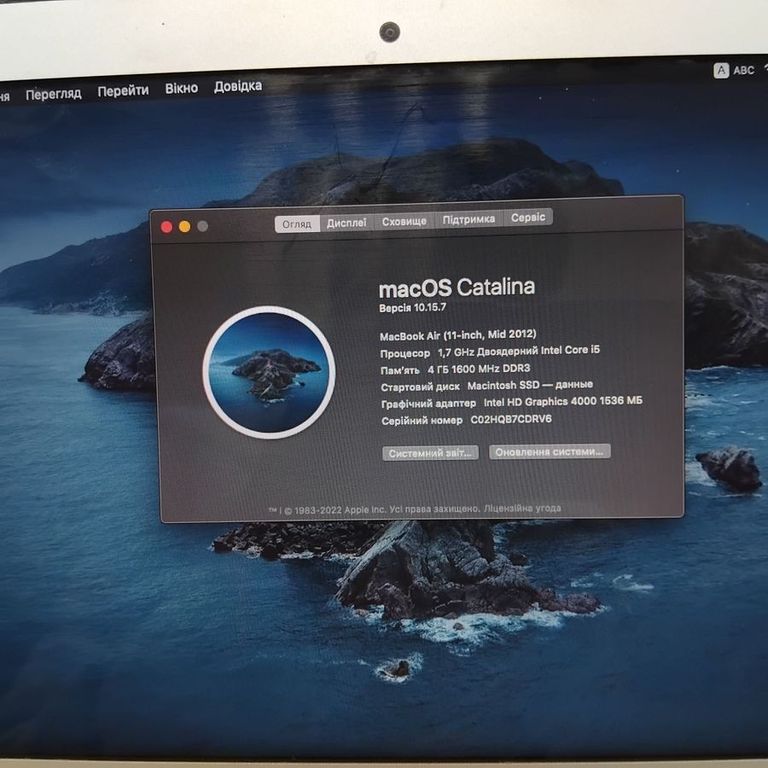Switch to the Сервіс tab

pyautogui.click(x=528, y=217)
